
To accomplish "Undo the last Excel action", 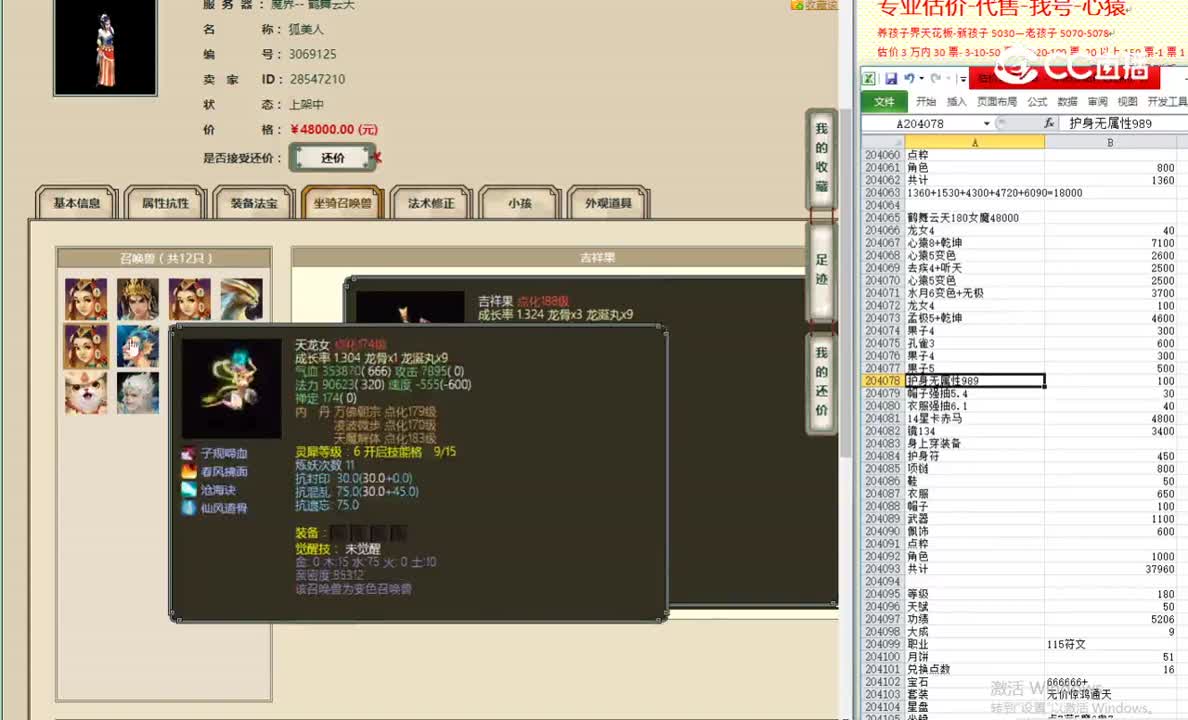I will tap(908, 78).
